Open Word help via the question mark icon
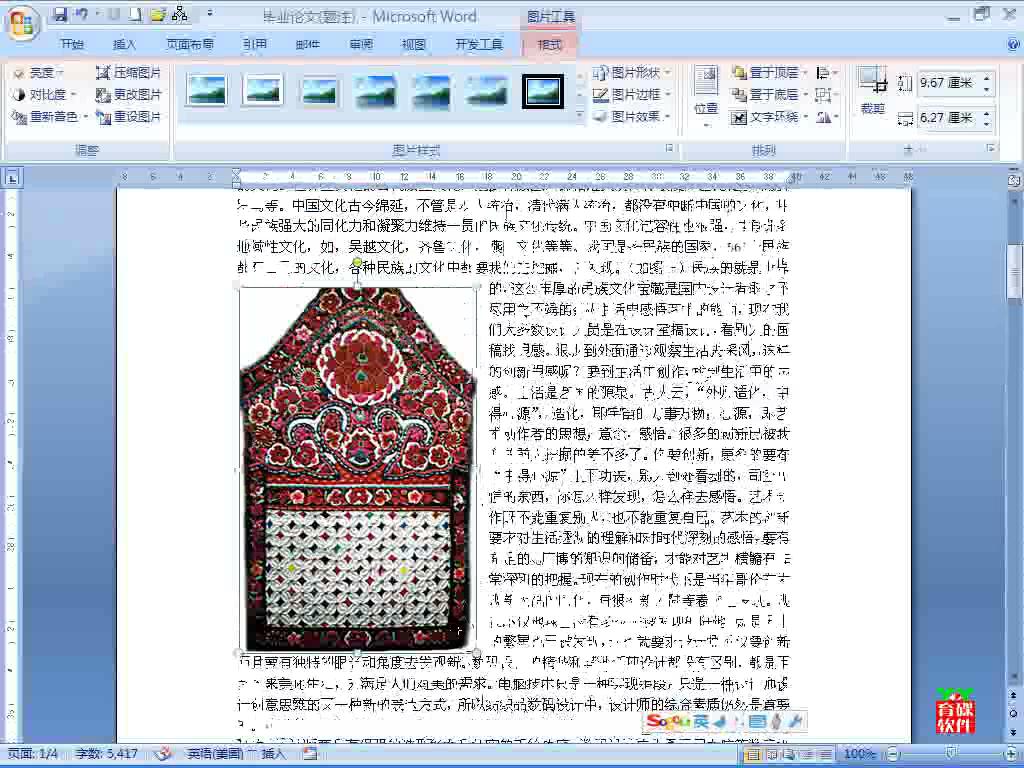This screenshot has height=768, width=1024. [1014, 44]
